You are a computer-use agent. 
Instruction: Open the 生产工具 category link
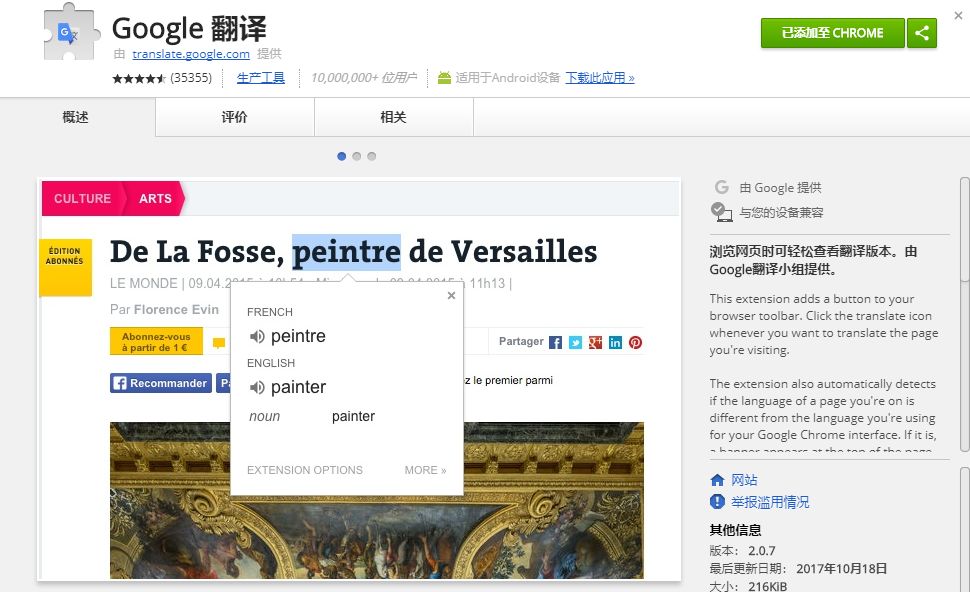(x=260, y=78)
